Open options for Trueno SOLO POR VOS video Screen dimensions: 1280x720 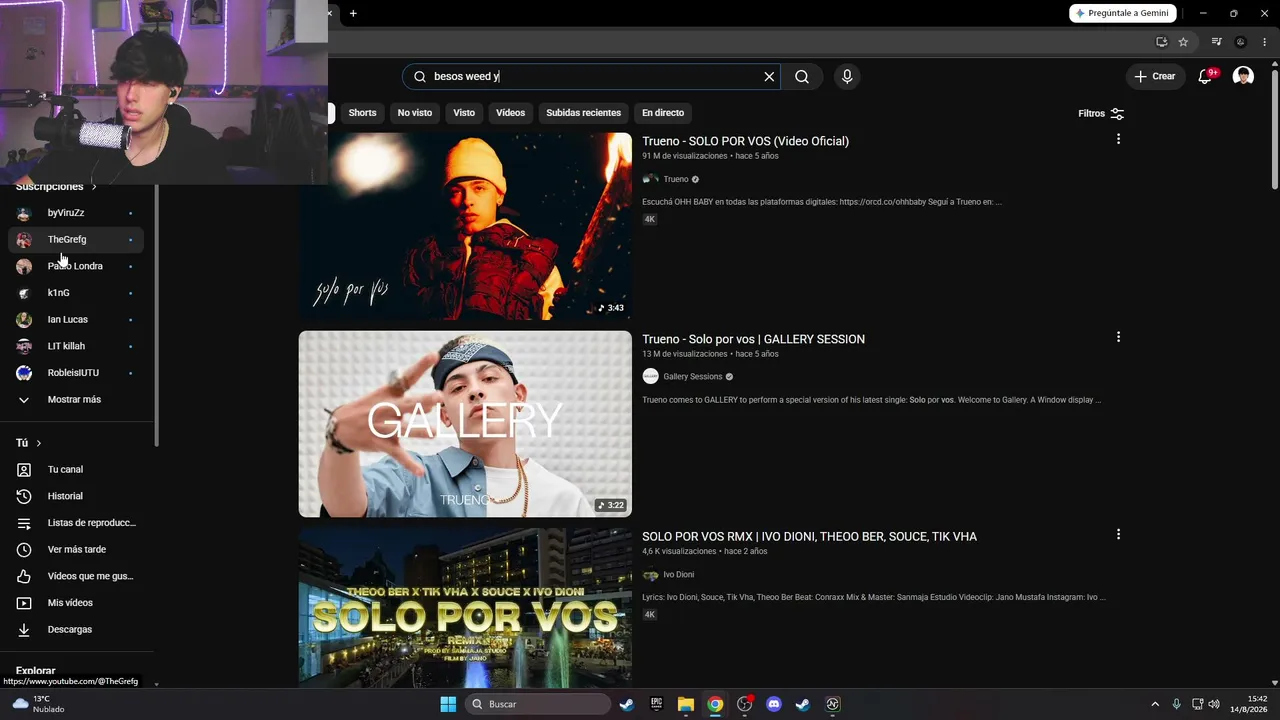(1118, 139)
